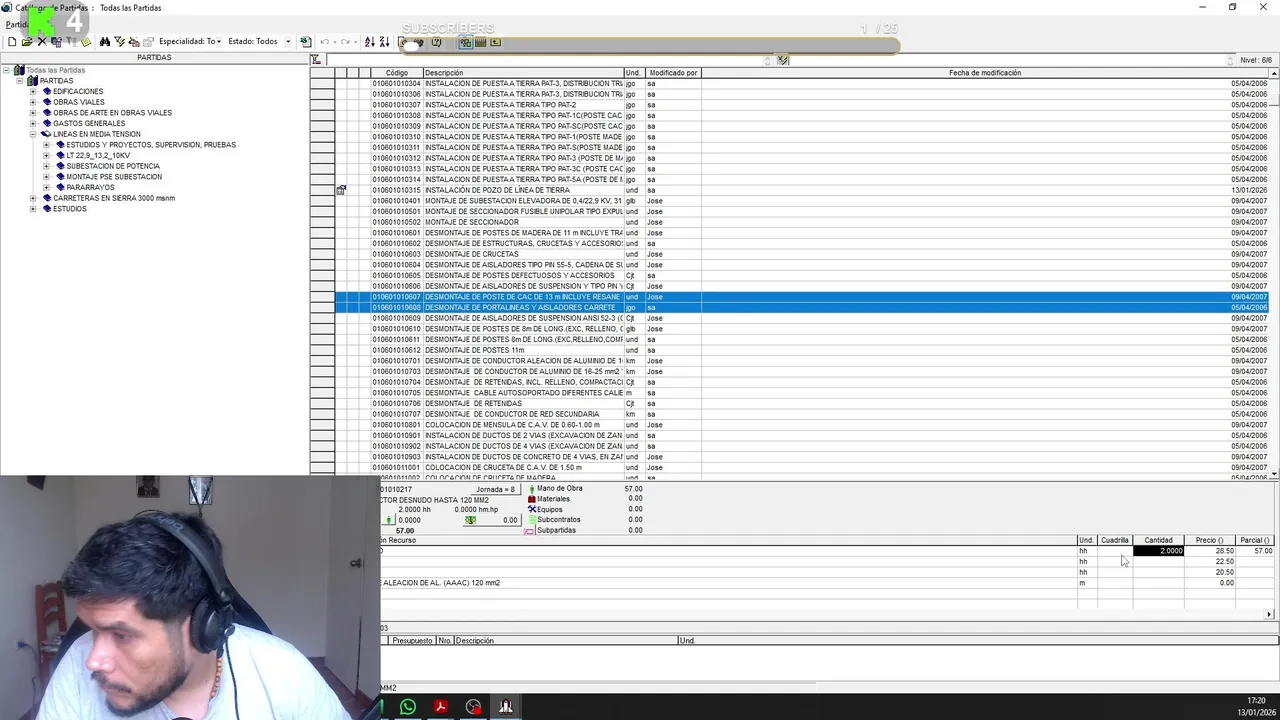Viewport: 1280px width, 720px height.
Task: Expand the PARARRAYOS tree node
Action: click(46, 187)
